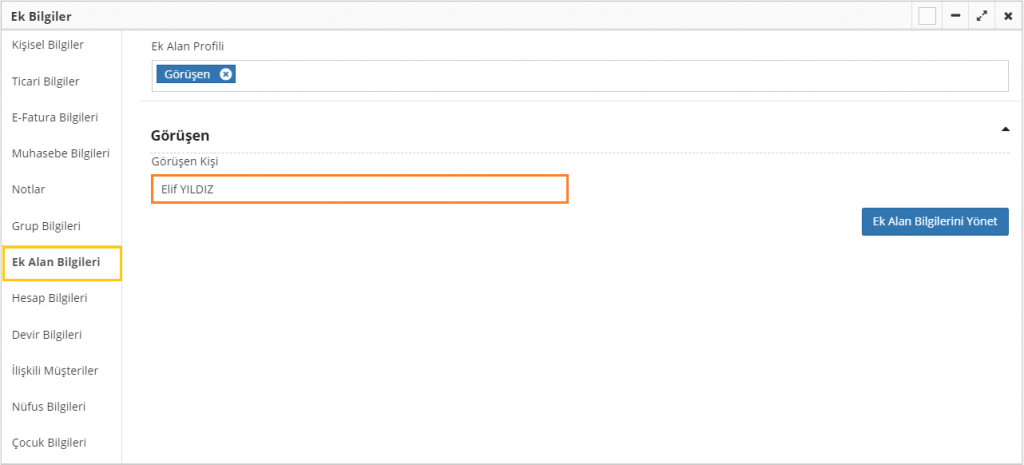Expand Ek Bilgiler panel to fullscreen
Viewport: 1024px width, 465px height.
click(982, 16)
